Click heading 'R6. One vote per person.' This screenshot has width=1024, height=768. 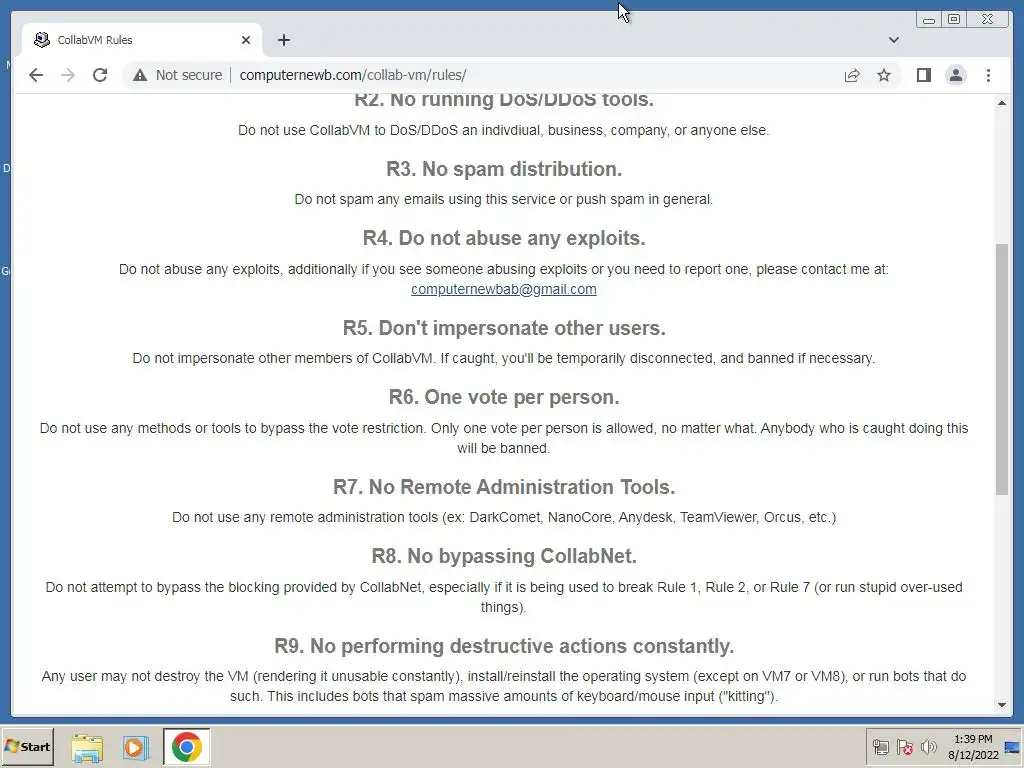point(504,397)
